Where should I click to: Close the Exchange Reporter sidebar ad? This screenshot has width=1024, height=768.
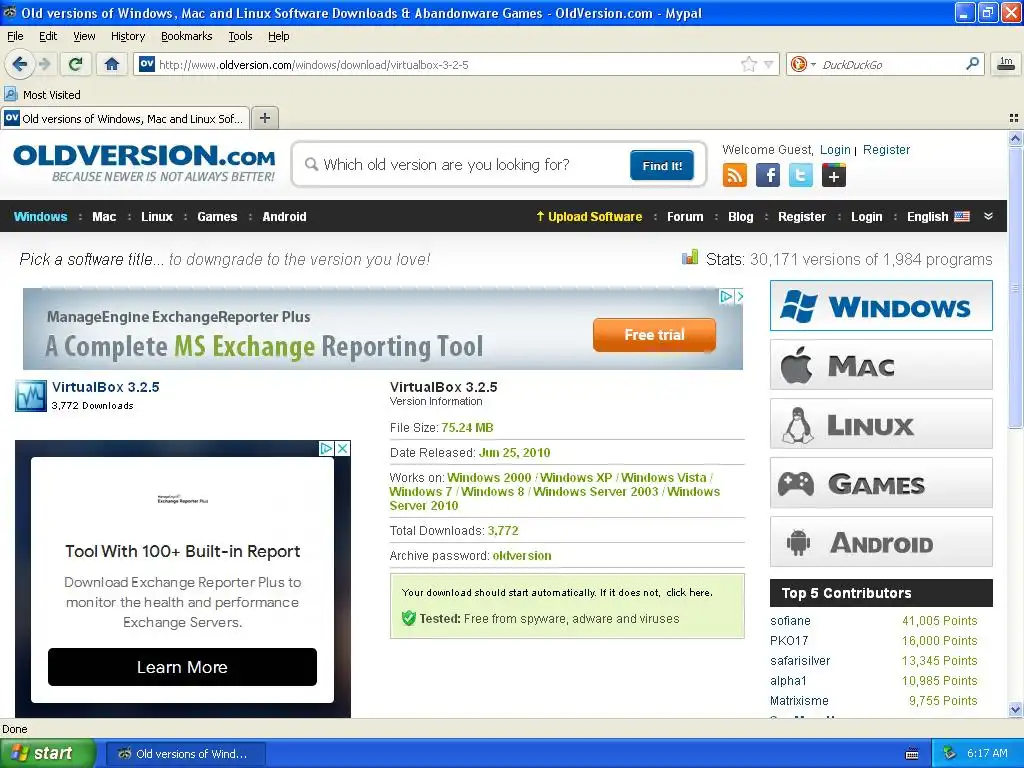click(x=343, y=448)
